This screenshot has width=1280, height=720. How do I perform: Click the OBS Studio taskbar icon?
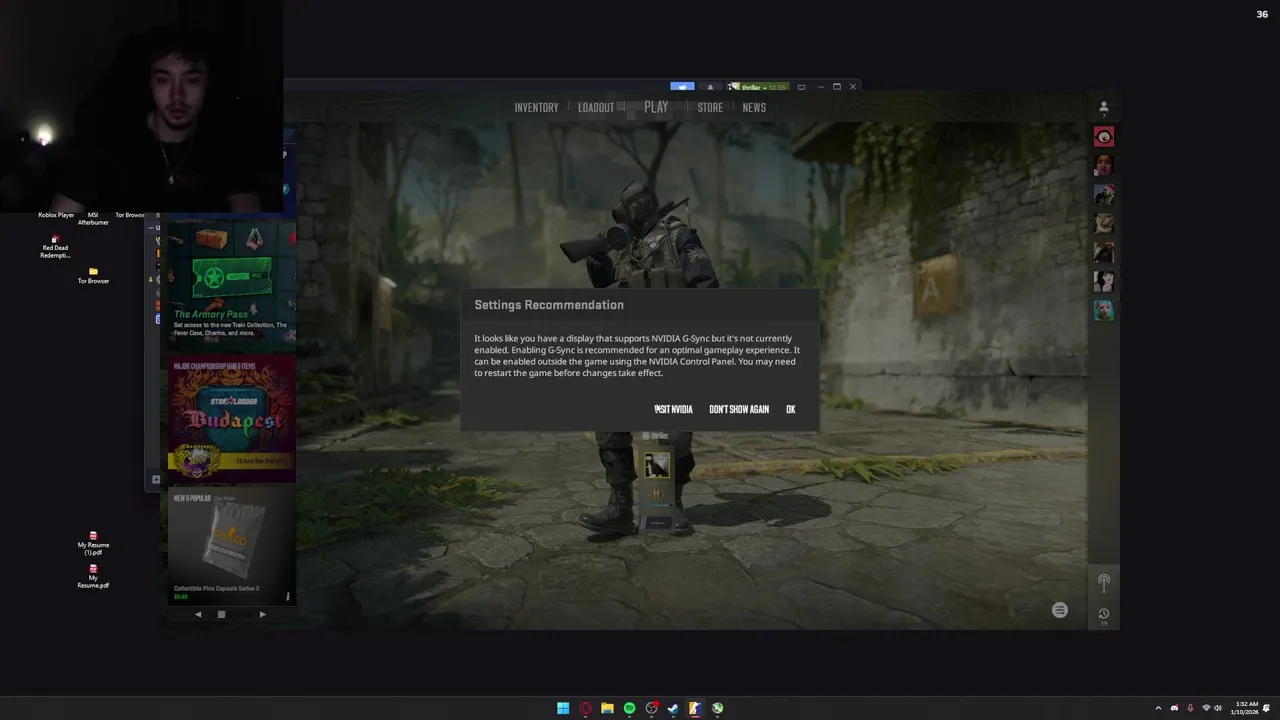pyautogui.click(x=651, y=708)
